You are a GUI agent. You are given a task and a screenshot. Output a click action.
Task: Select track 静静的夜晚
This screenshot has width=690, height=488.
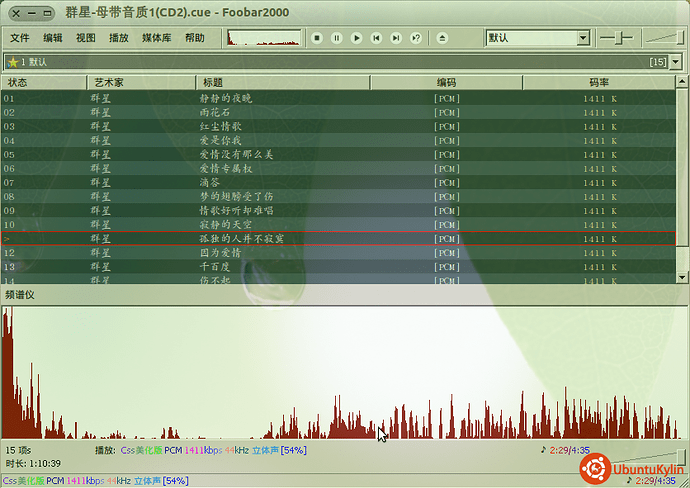pos(338,99)
